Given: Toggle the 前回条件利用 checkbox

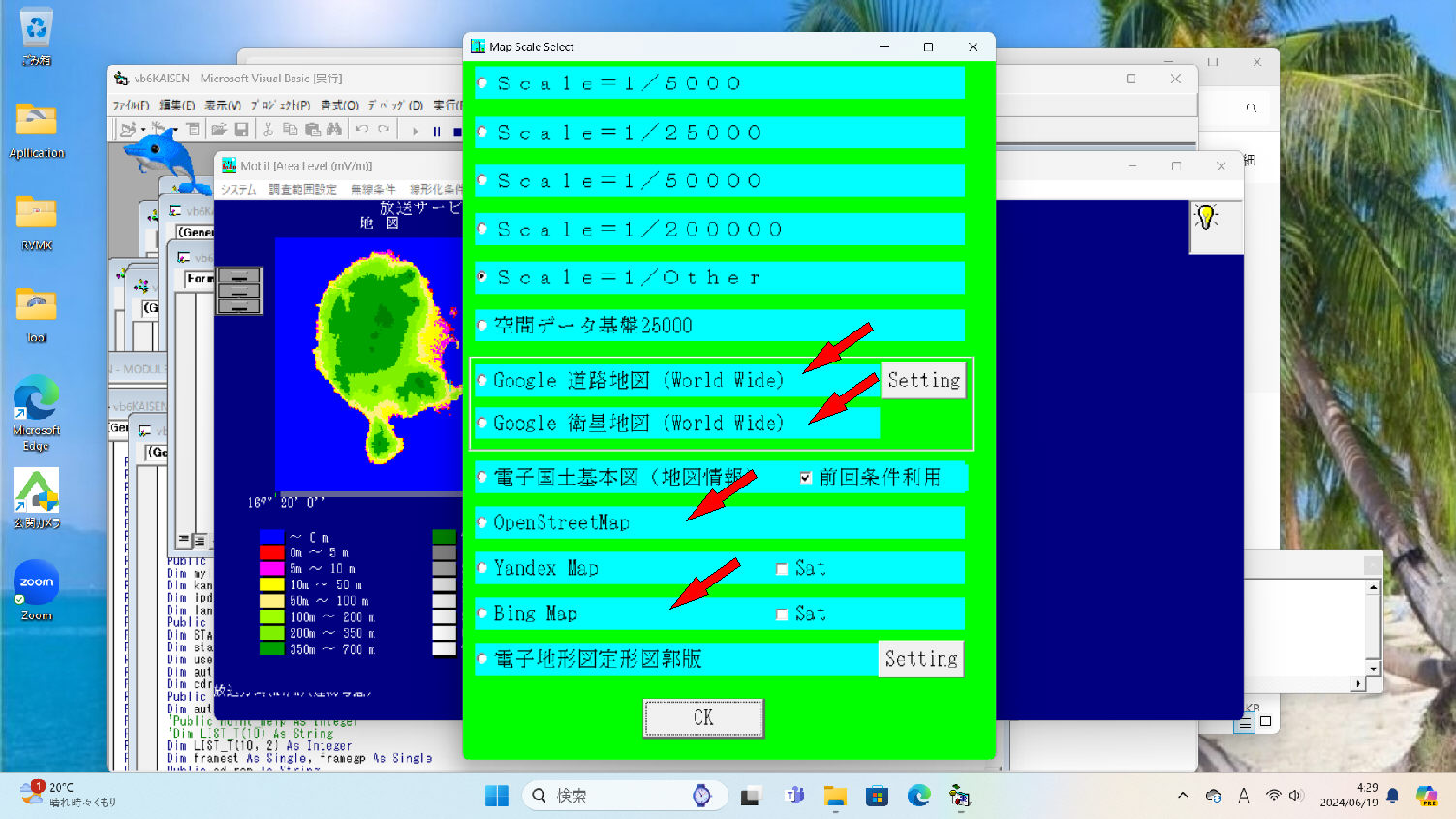Looking at the screenshot, I should 805,478.
